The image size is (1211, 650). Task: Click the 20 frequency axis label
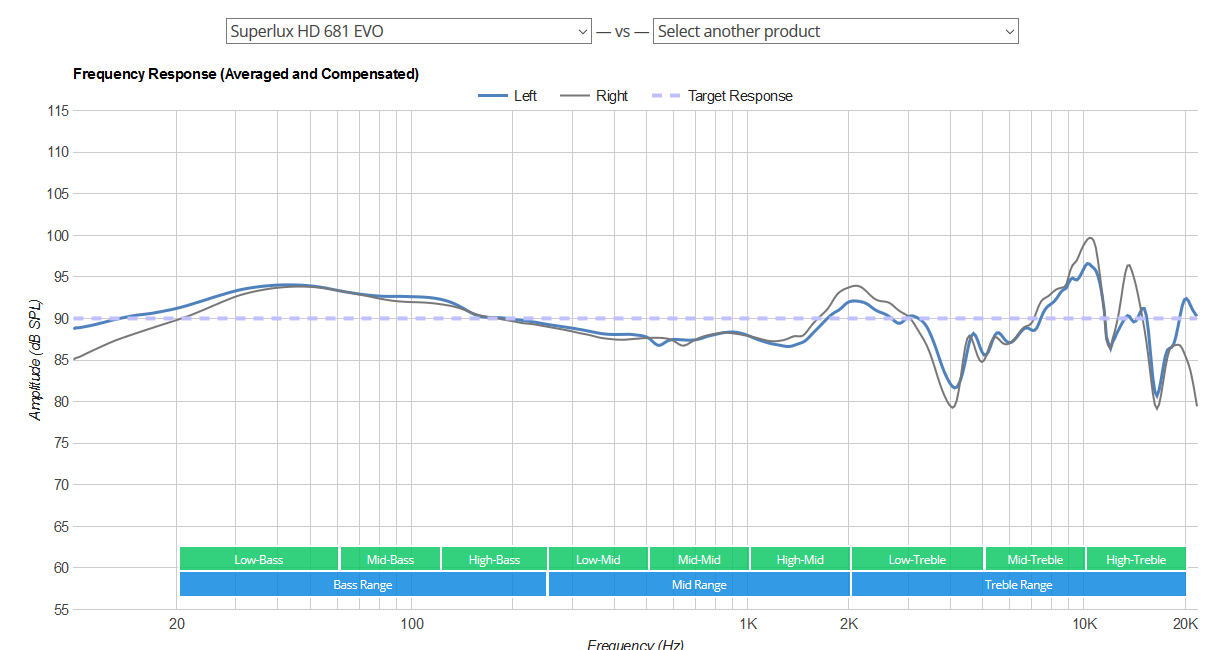pyautogui.click(x=177, y=625)
